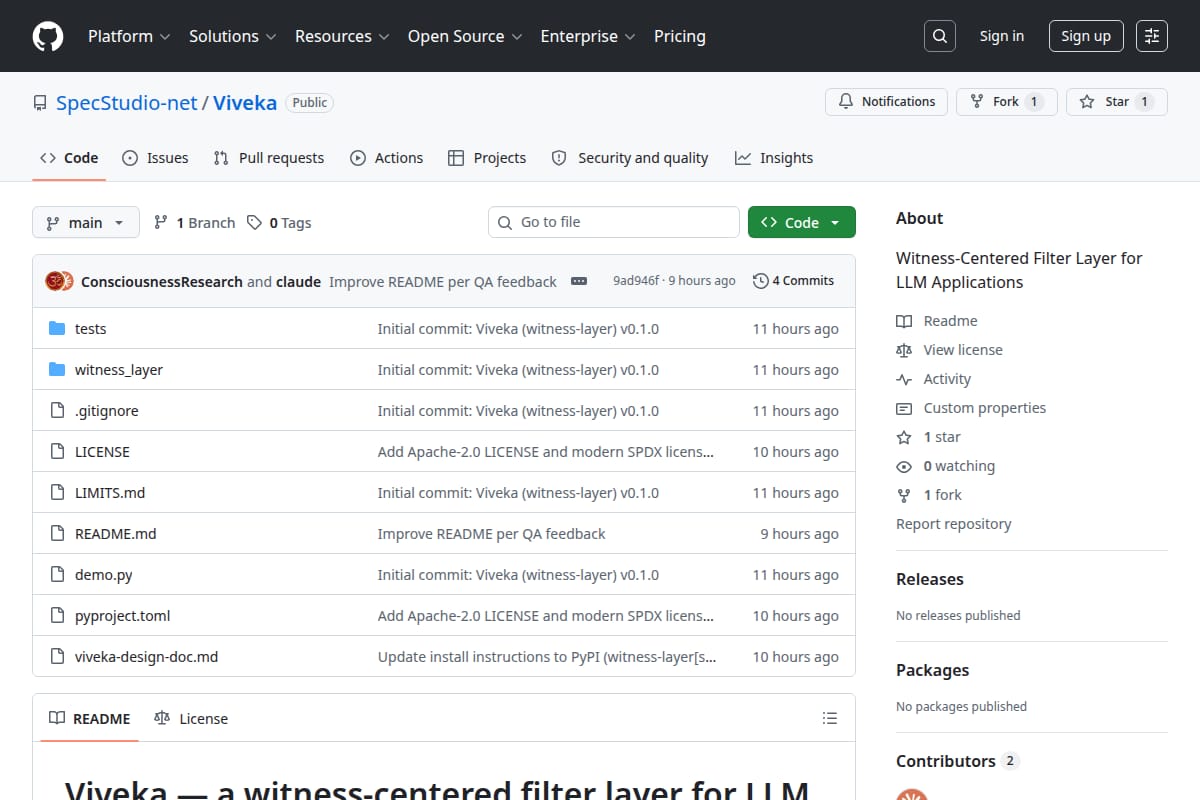Click the LICENSE file icon
Image resolution: width=1200 pixels, height=800 pixels.
[57, 451]
